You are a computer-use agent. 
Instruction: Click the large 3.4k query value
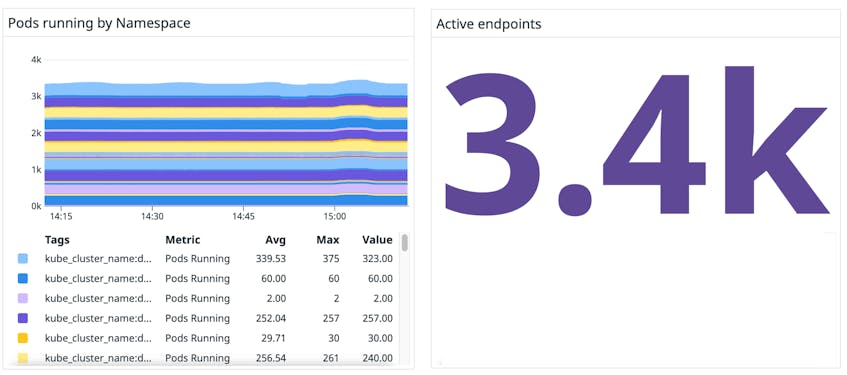click(636, 140)
